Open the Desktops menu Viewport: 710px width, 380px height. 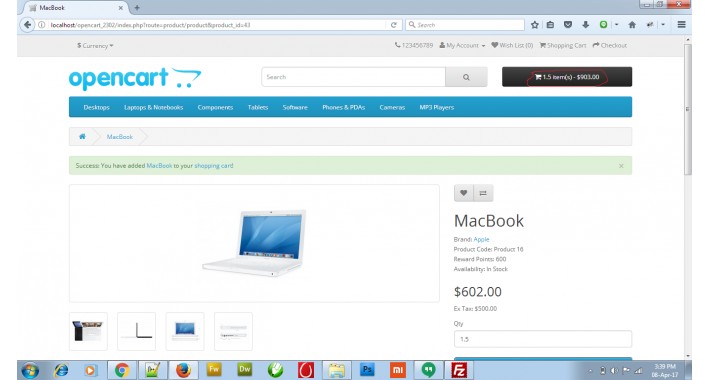(x=96, y=107)
